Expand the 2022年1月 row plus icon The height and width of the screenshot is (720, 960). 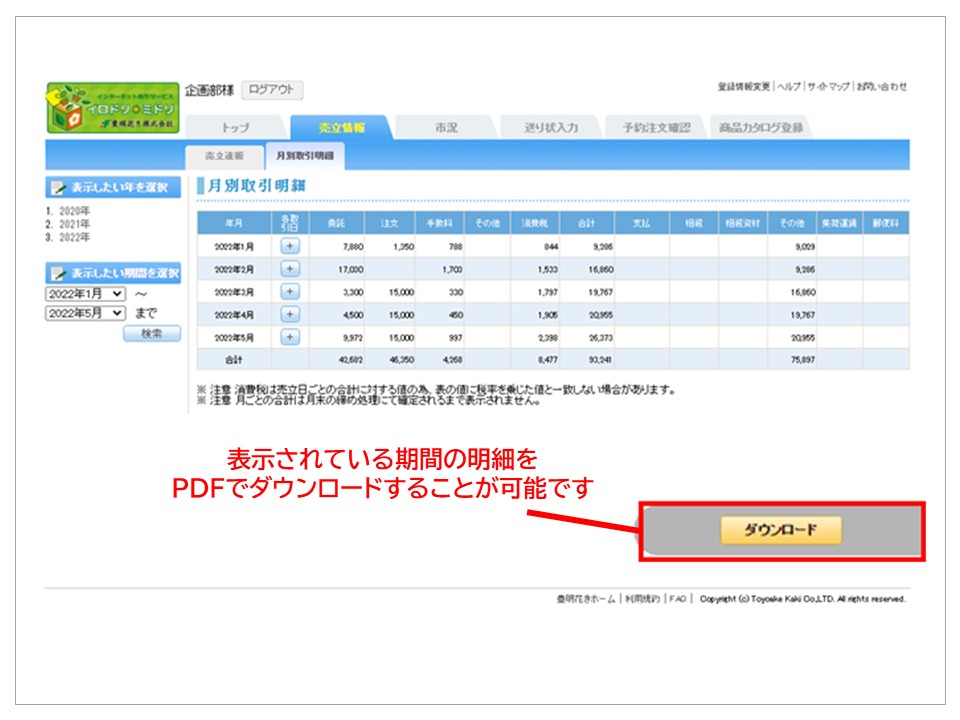290,245
